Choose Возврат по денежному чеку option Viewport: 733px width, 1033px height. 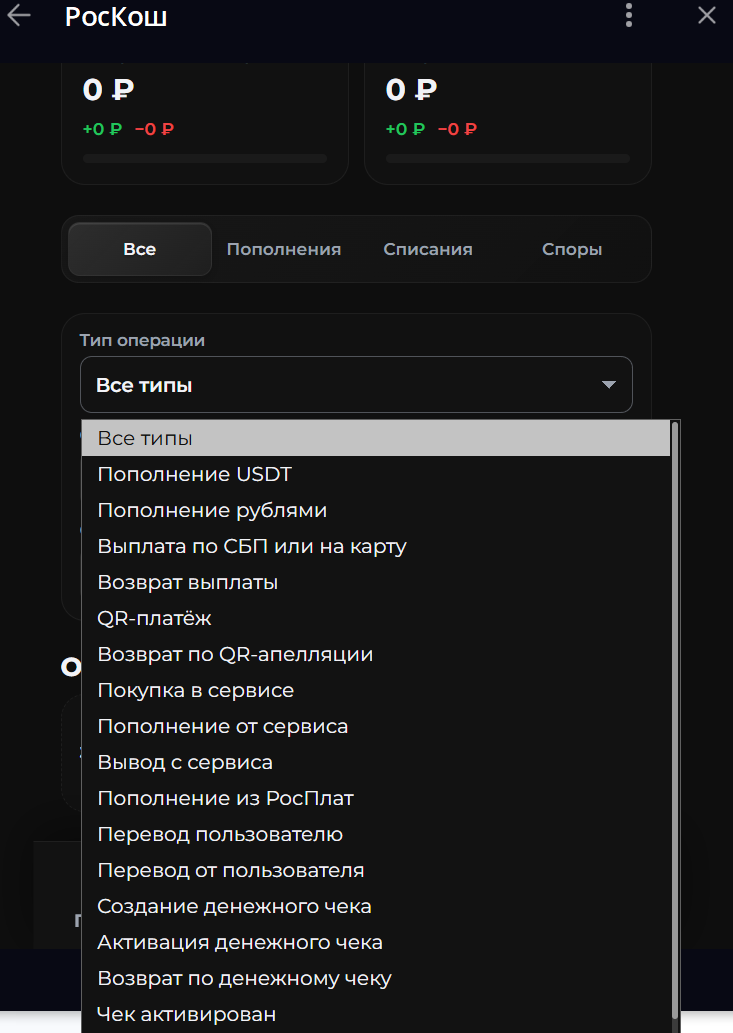click(x=376, y=978)
